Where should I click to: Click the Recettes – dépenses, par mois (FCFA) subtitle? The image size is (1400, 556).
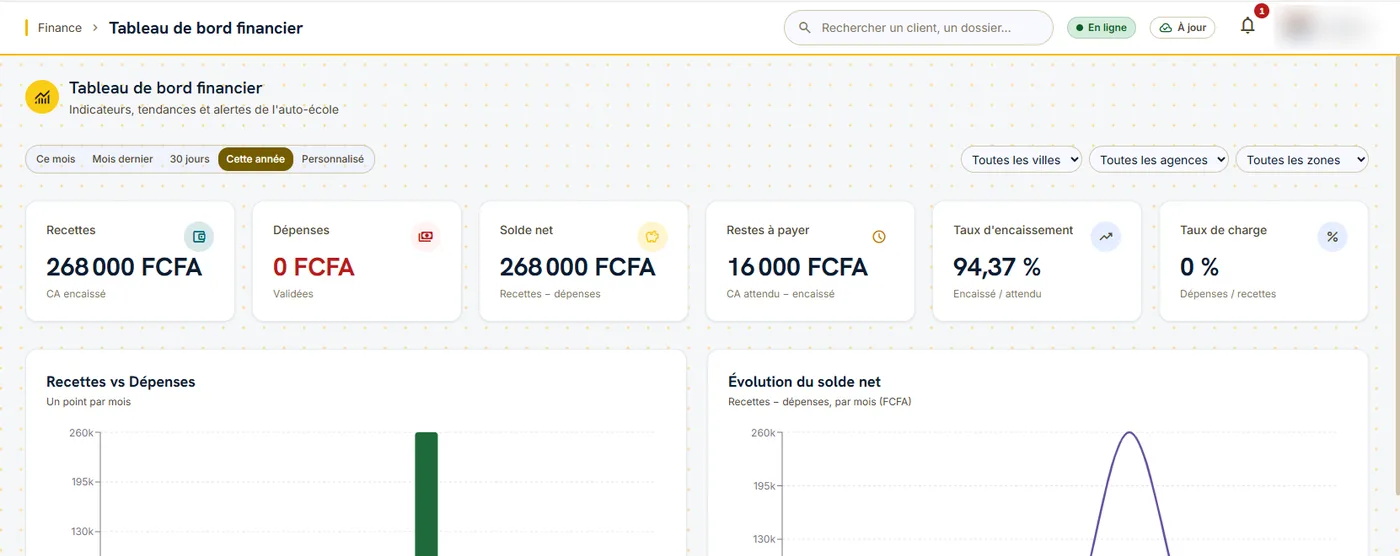(x=820, y=402)
